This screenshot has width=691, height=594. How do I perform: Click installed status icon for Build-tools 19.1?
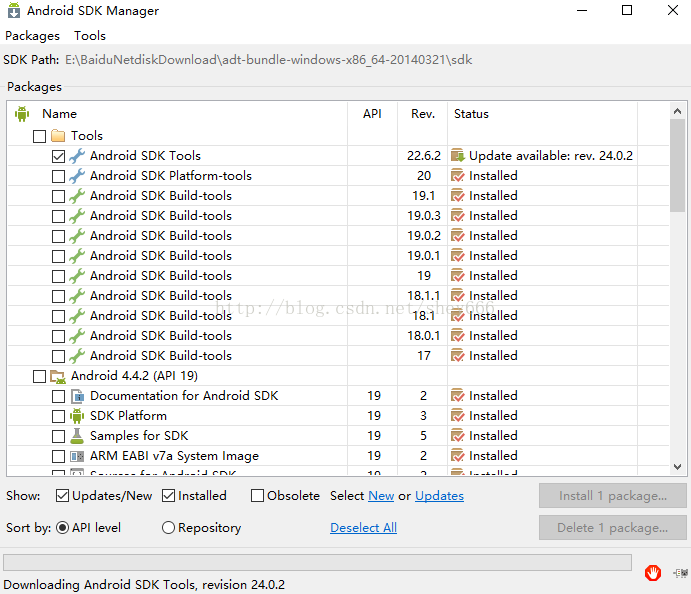tap(458, 196)
